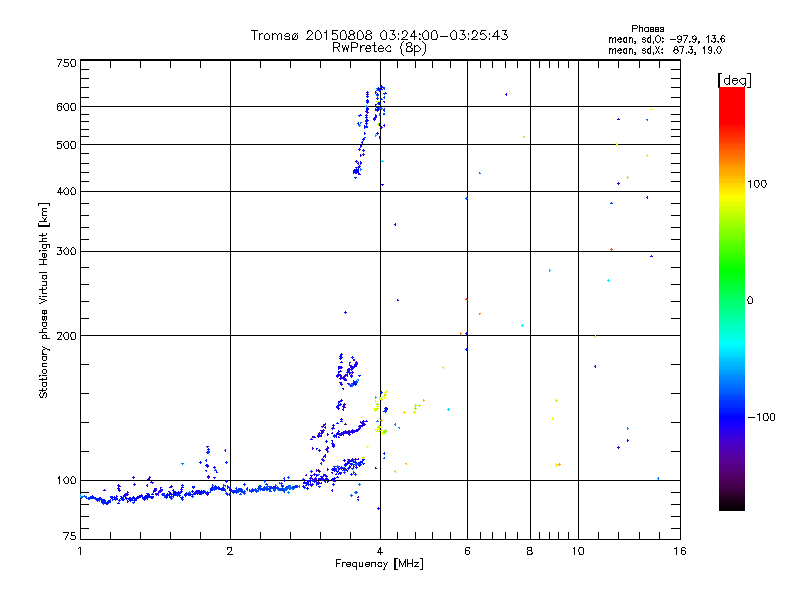Click the rainbow phase color bar legend
Viewport: 800px width, 600px height.
coord(732,299)
